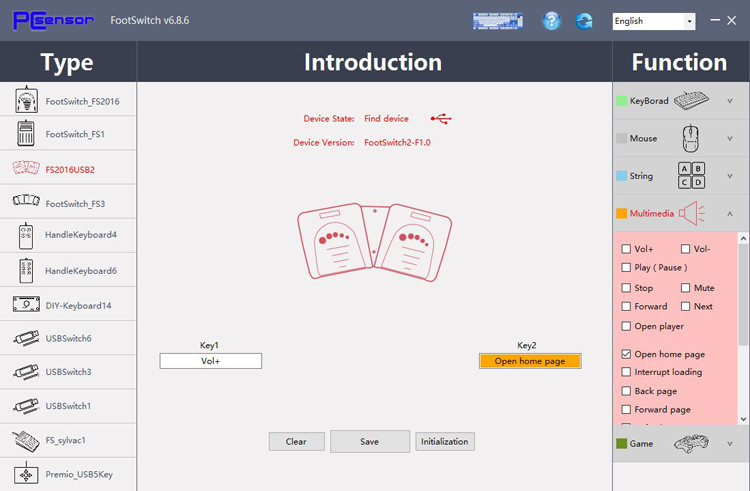Open the on-screen keyboard icon in header

click(x=497, y=21)
